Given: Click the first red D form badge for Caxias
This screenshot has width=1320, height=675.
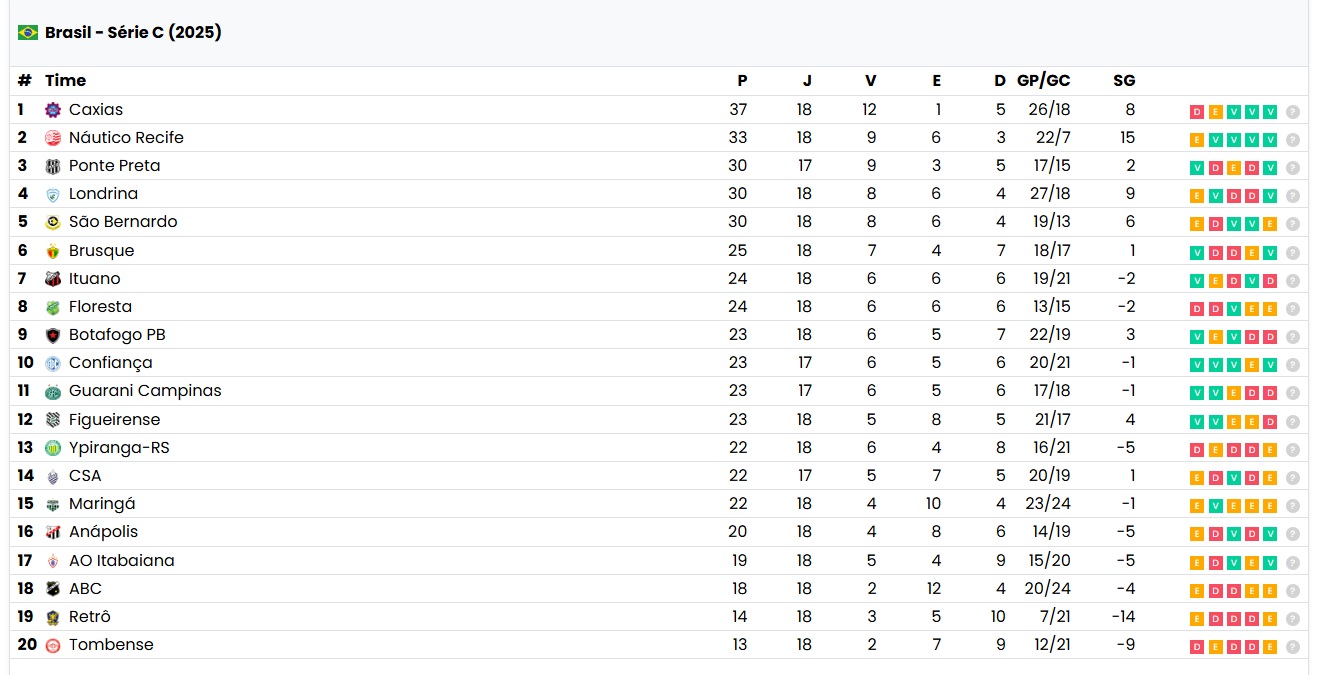Looking at the screenshot, I should click(x=1197, y=112).
